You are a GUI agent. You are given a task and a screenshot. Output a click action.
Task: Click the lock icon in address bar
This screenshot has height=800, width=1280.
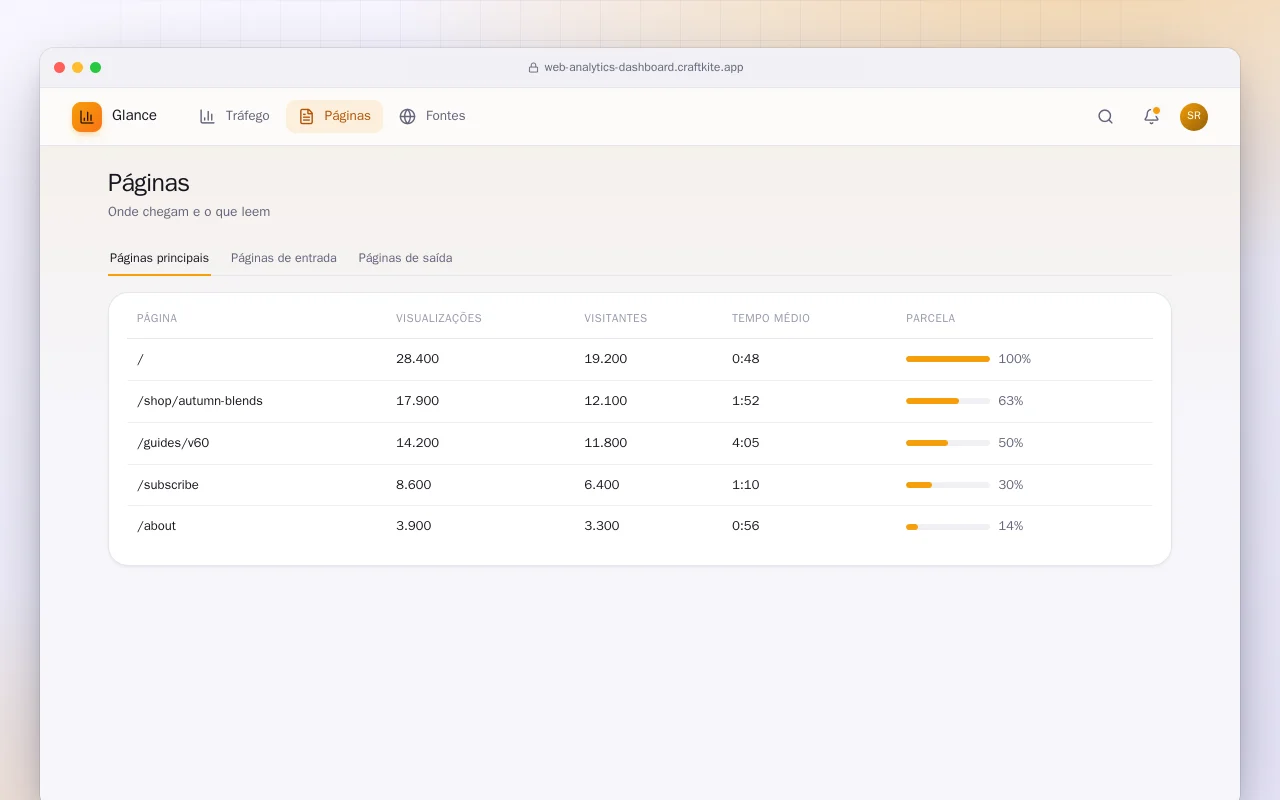point(533,68)
